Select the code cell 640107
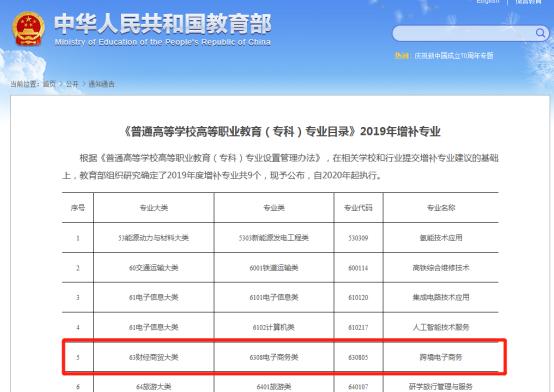554x392 pixels. click(x=358, y=387)
